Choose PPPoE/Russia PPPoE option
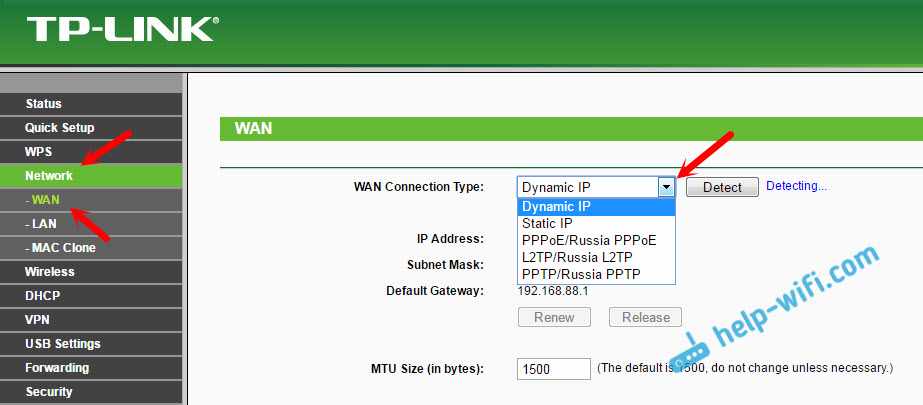923x405 pixels. (596, 241)
